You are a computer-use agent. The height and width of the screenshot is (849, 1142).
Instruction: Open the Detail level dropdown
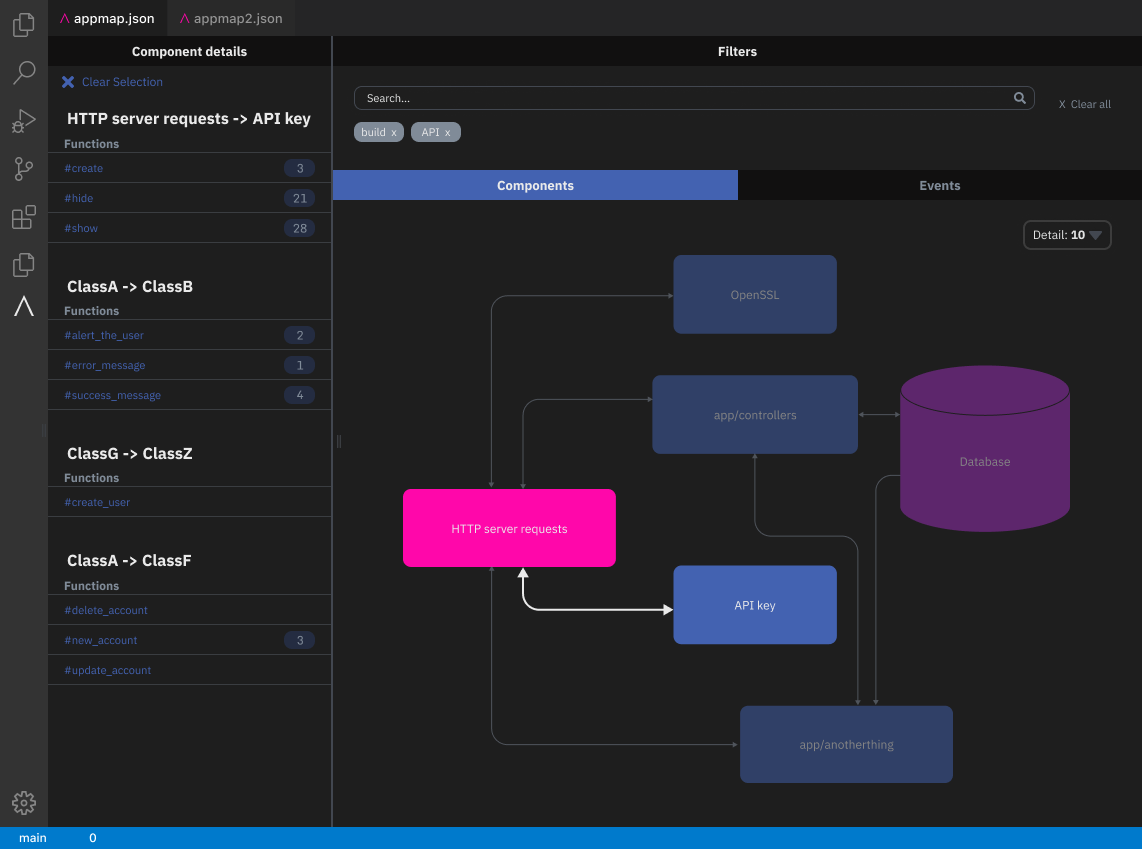click(x=1066, y=234)
